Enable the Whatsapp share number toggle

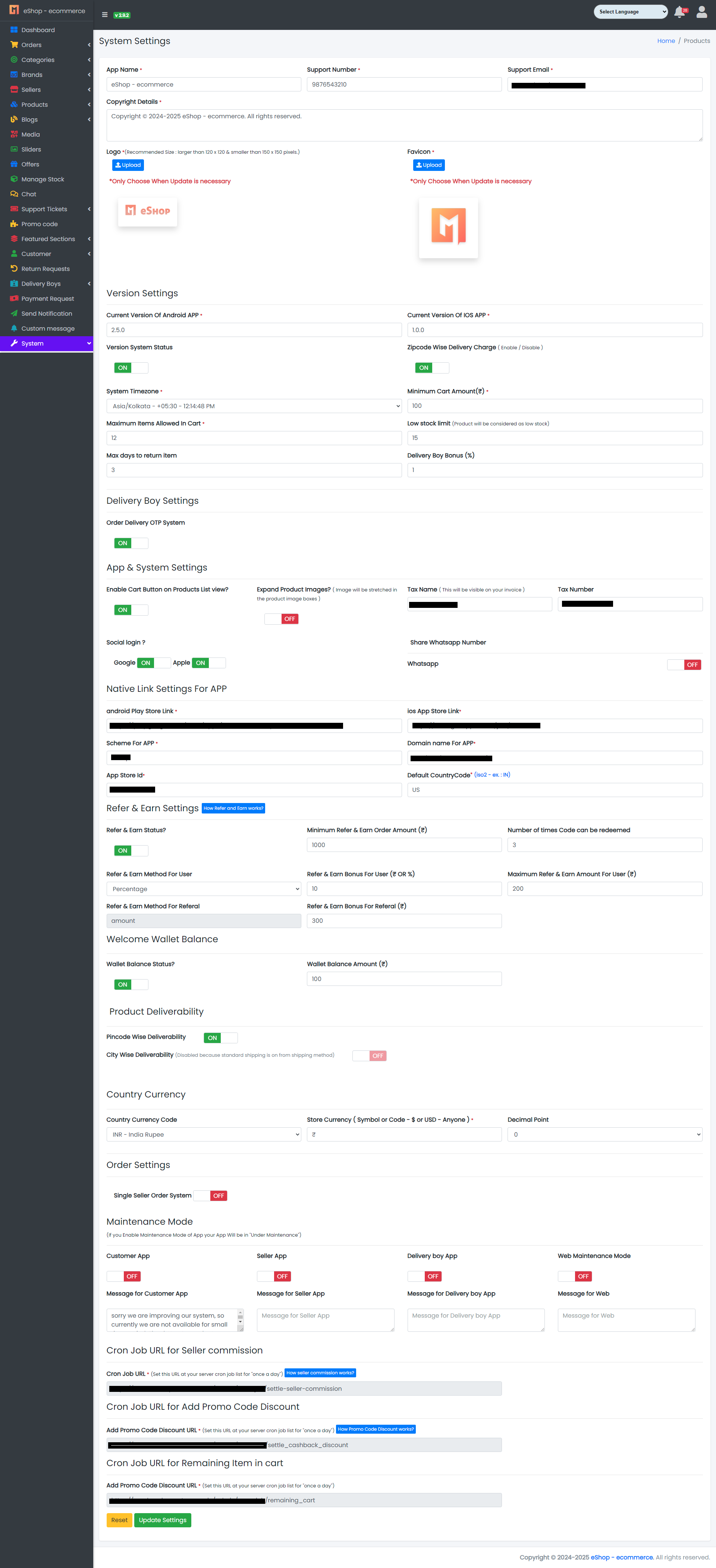click(684, 665)
